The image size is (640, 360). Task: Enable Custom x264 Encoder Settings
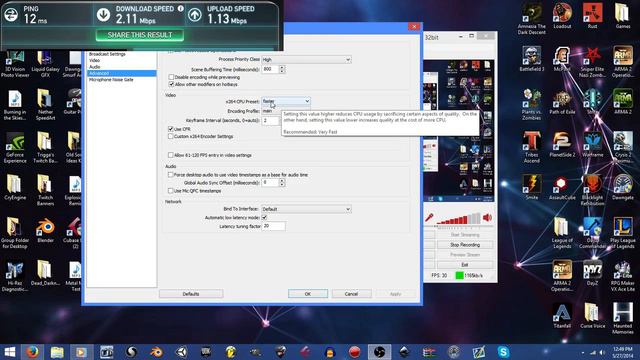point(171,136)
